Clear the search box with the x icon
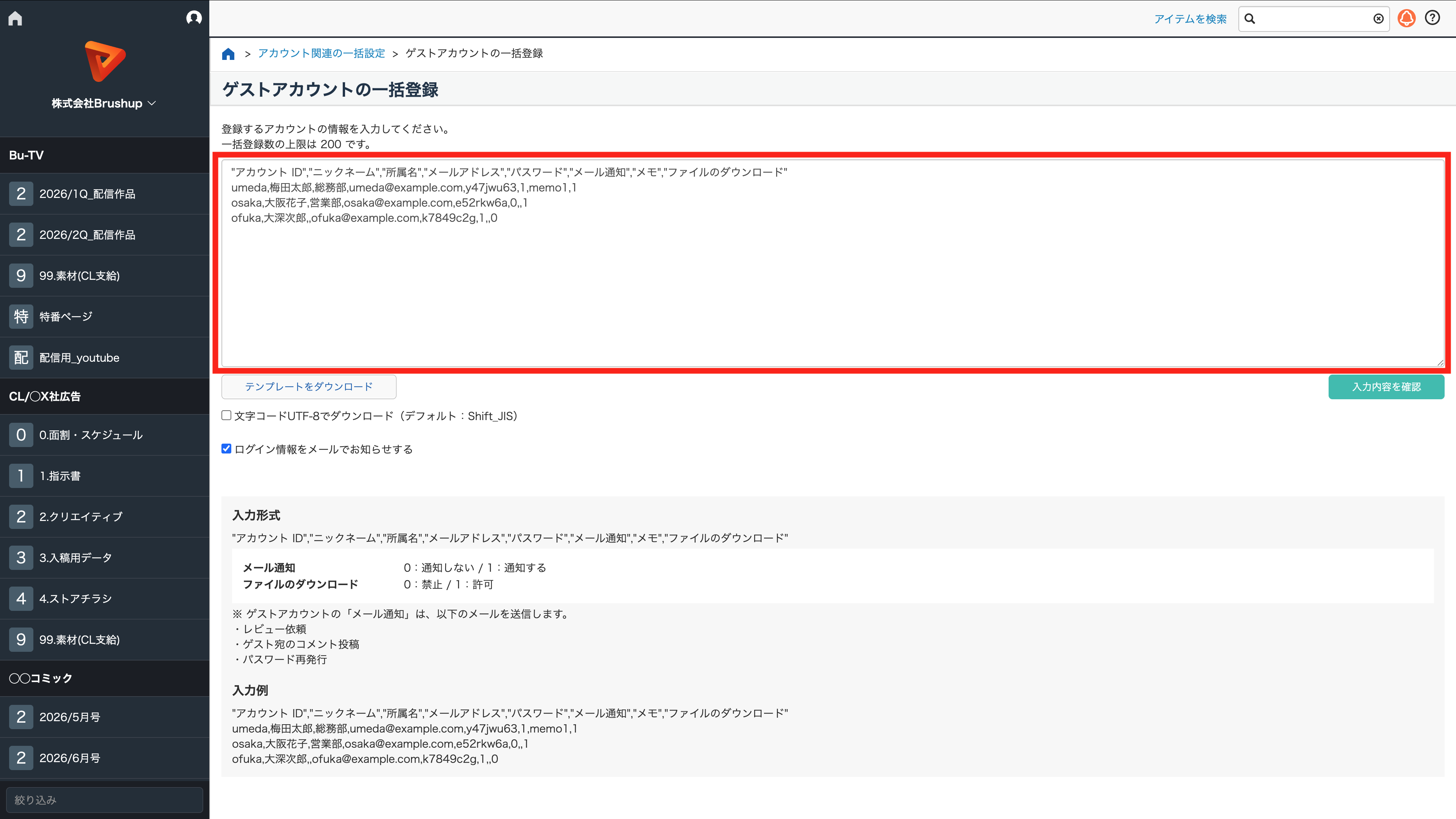This screenshot has height=819, width=1456. 1379,19
